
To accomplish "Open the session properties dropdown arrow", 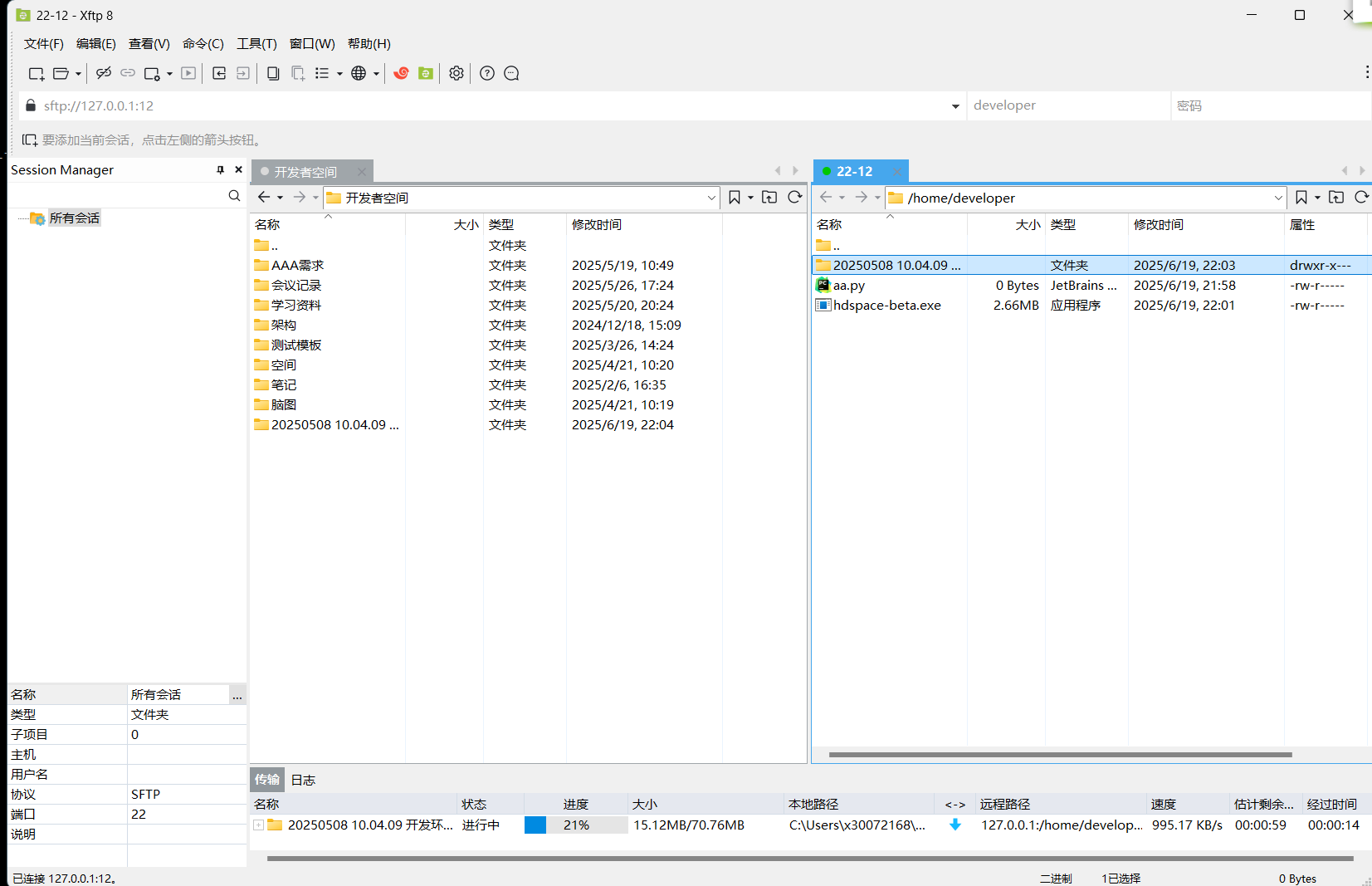I will (x=169, y=73).
